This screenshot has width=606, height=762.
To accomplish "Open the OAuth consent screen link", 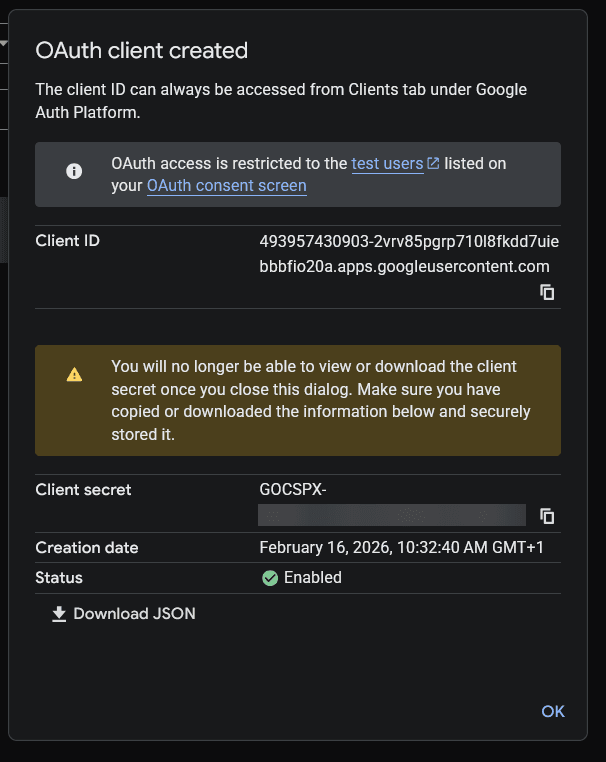I will (x=226, y=186).
